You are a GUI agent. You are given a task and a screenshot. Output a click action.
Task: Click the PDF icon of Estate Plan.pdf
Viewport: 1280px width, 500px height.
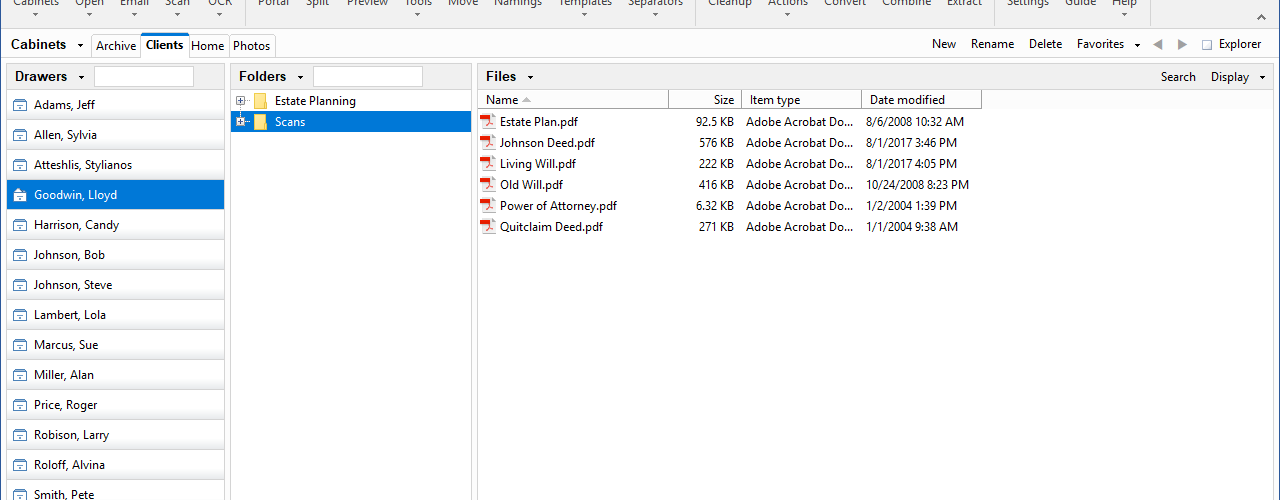[488, 122]
